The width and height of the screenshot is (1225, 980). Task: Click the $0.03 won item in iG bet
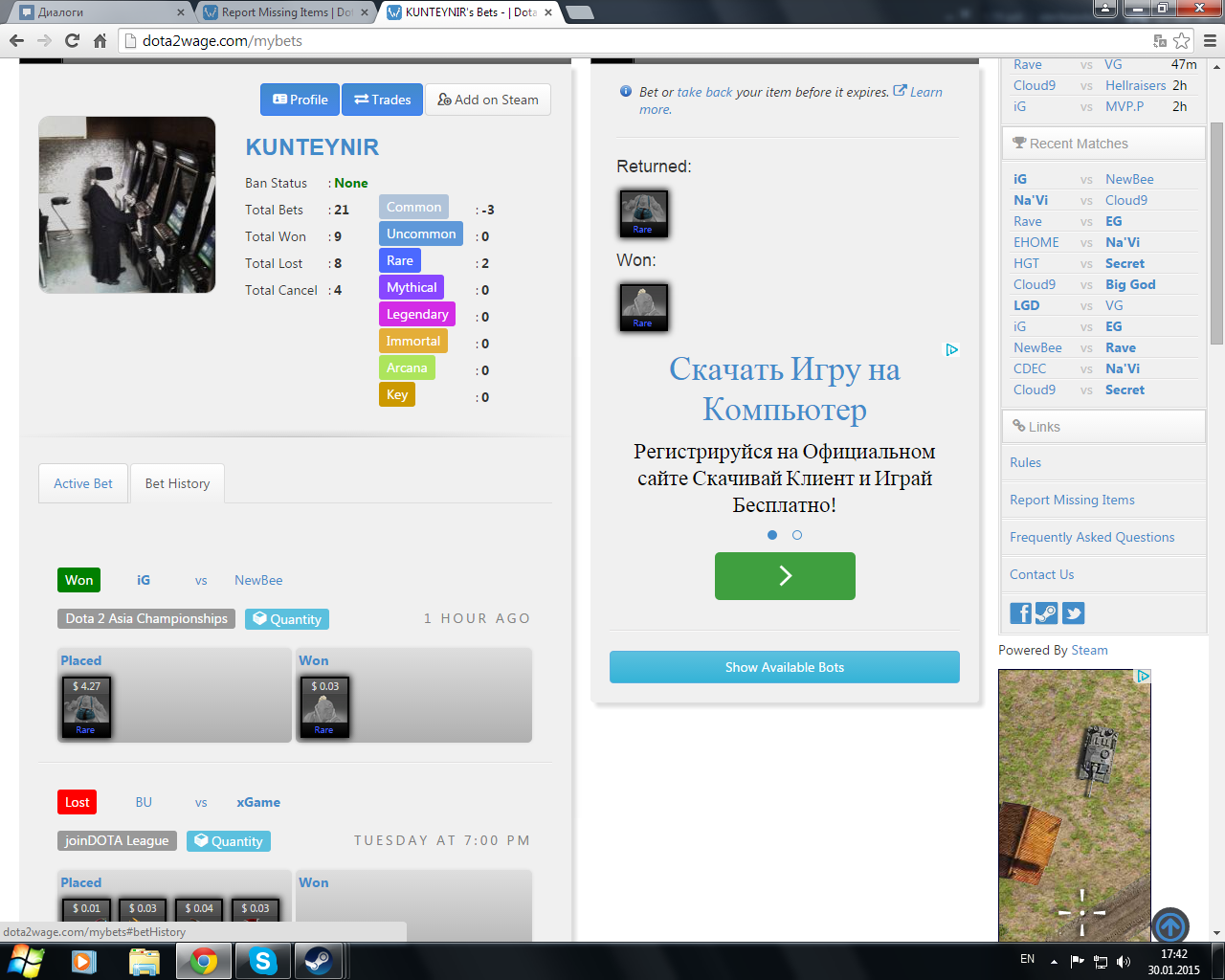click(324, 707)
